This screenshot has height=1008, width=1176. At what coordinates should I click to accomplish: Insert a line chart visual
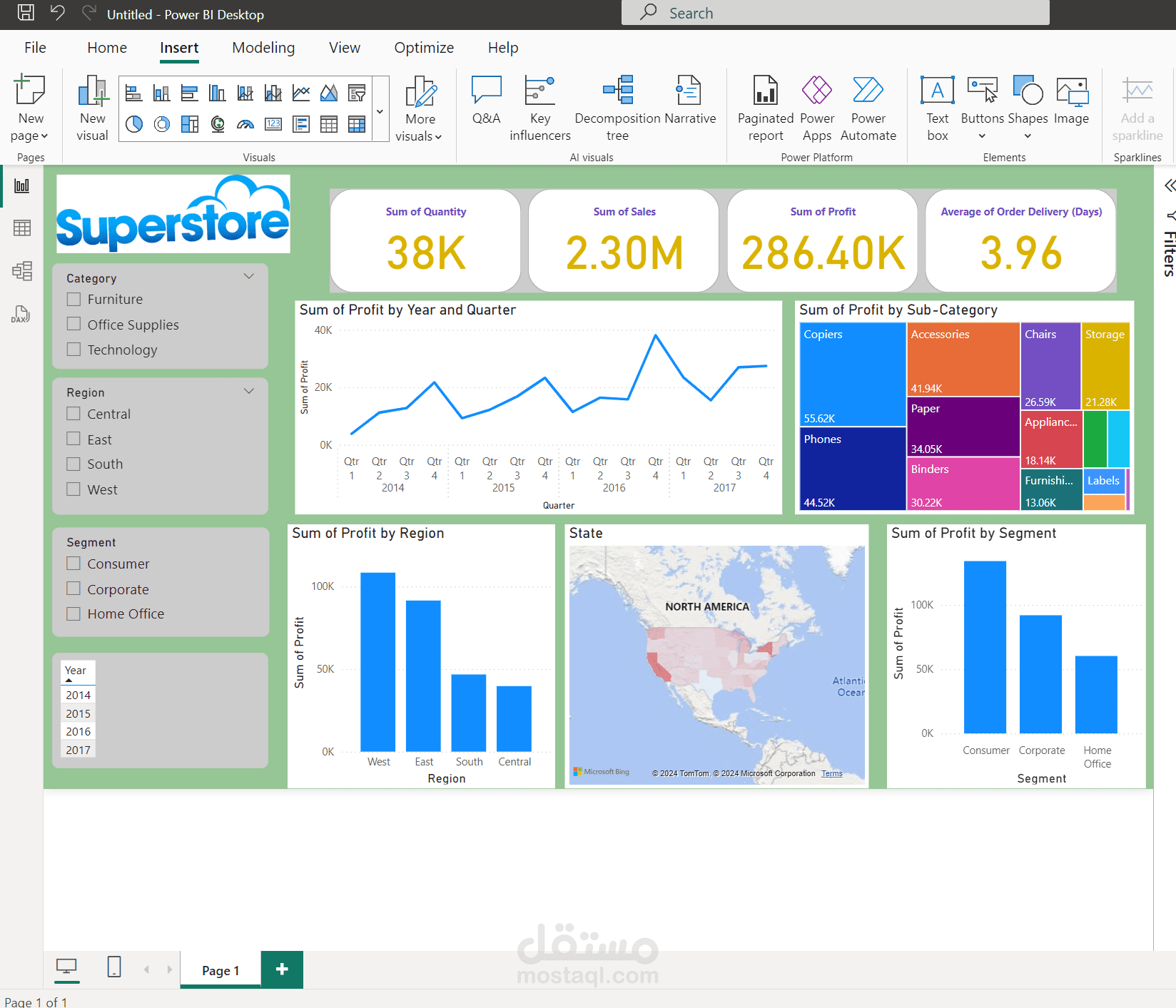[301, 93]
